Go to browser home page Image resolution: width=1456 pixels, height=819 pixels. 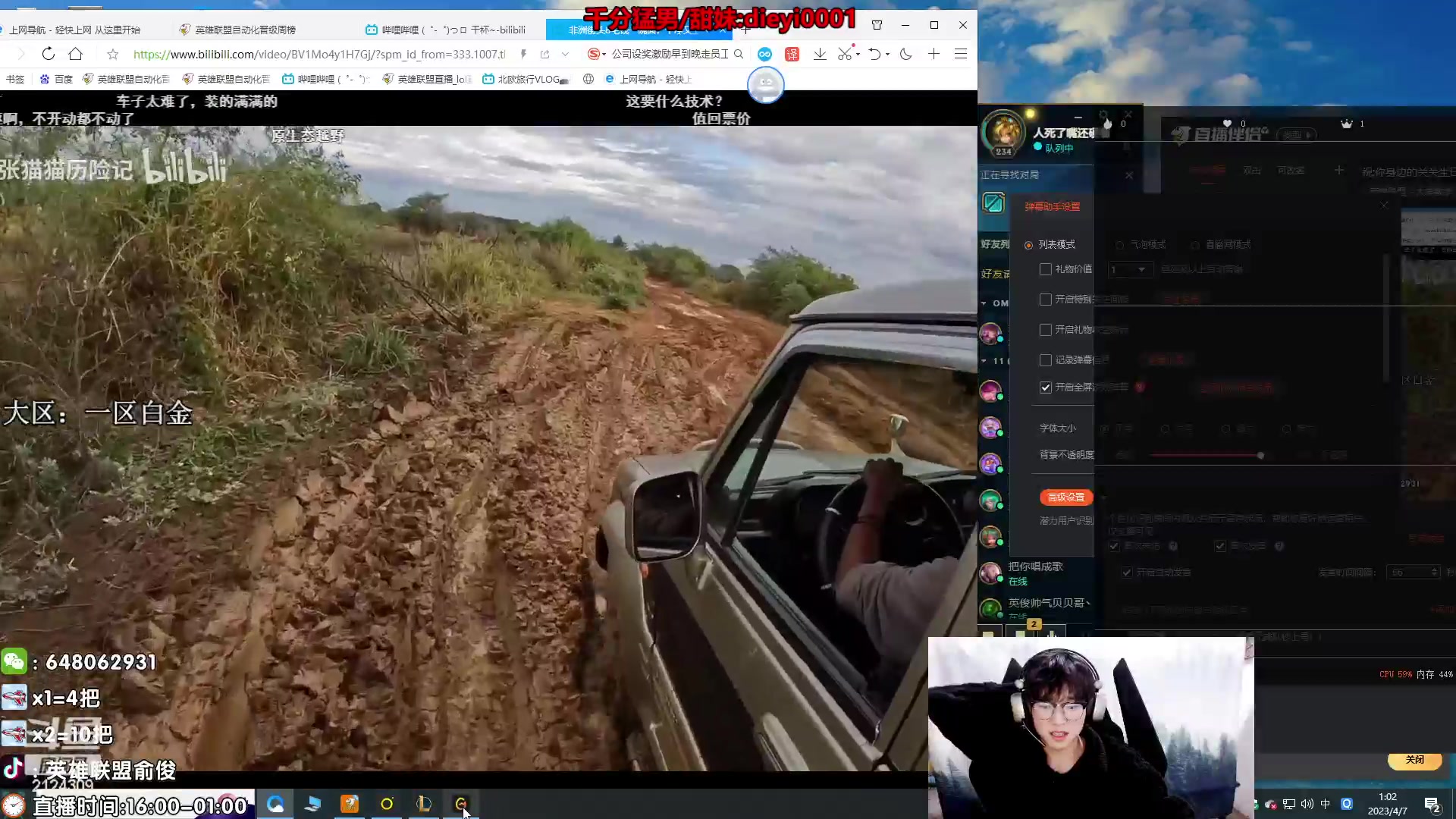point(75,54)
